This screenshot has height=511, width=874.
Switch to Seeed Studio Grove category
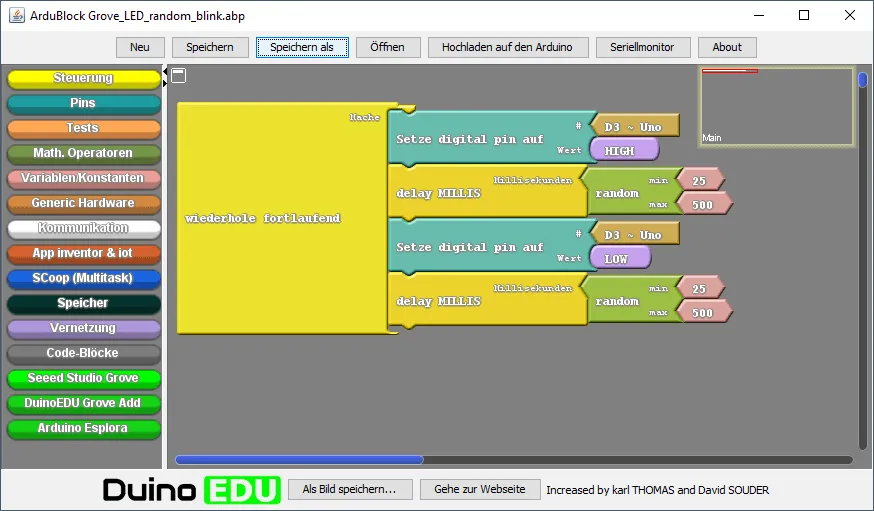click(83, 378)
